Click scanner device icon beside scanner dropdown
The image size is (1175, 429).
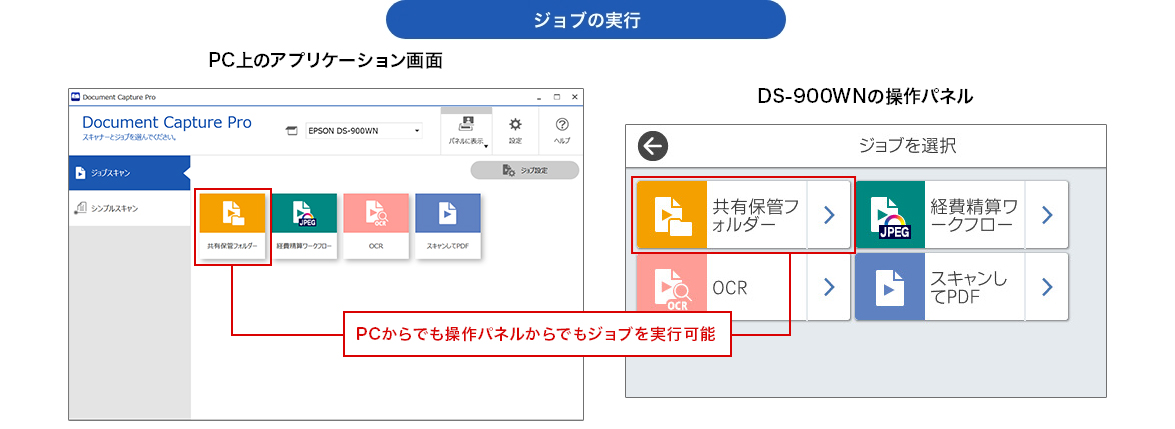292,131
